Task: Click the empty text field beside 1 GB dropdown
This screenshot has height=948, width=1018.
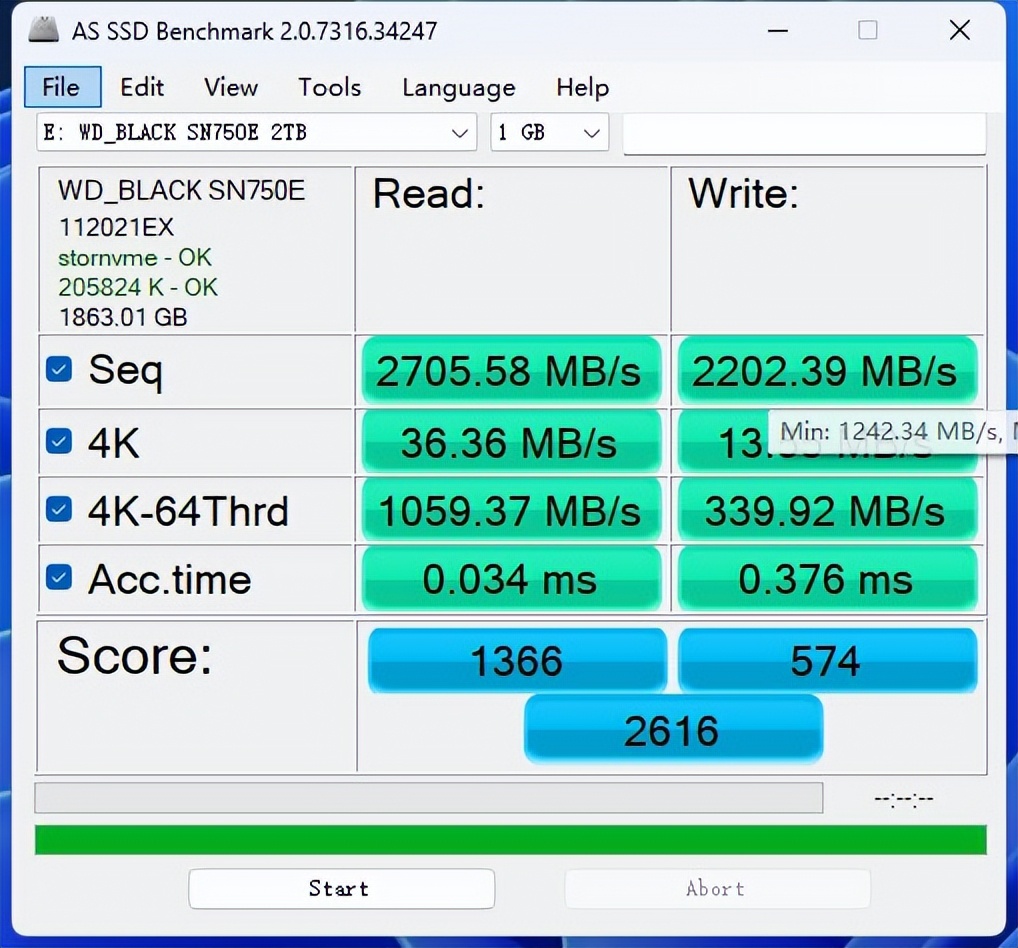Action: pos(804,134)
